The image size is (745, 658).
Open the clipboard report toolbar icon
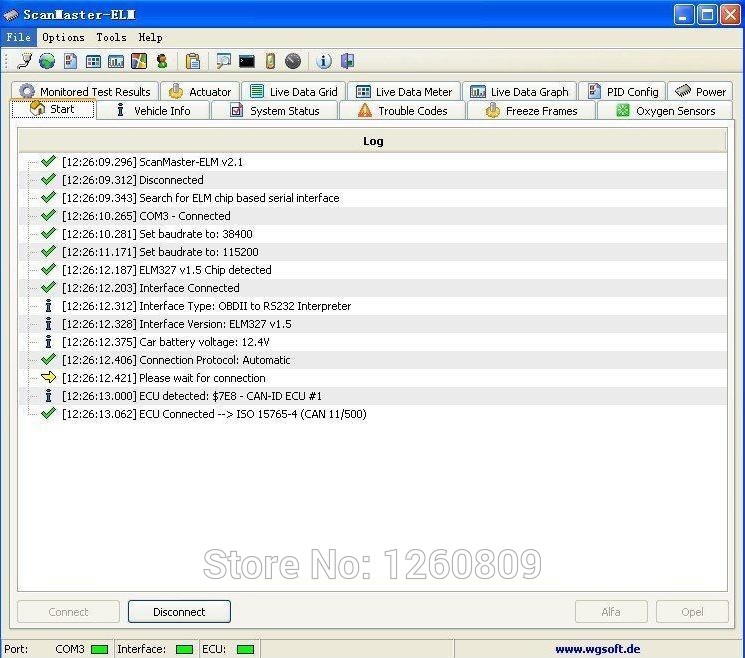click(193, 62)
